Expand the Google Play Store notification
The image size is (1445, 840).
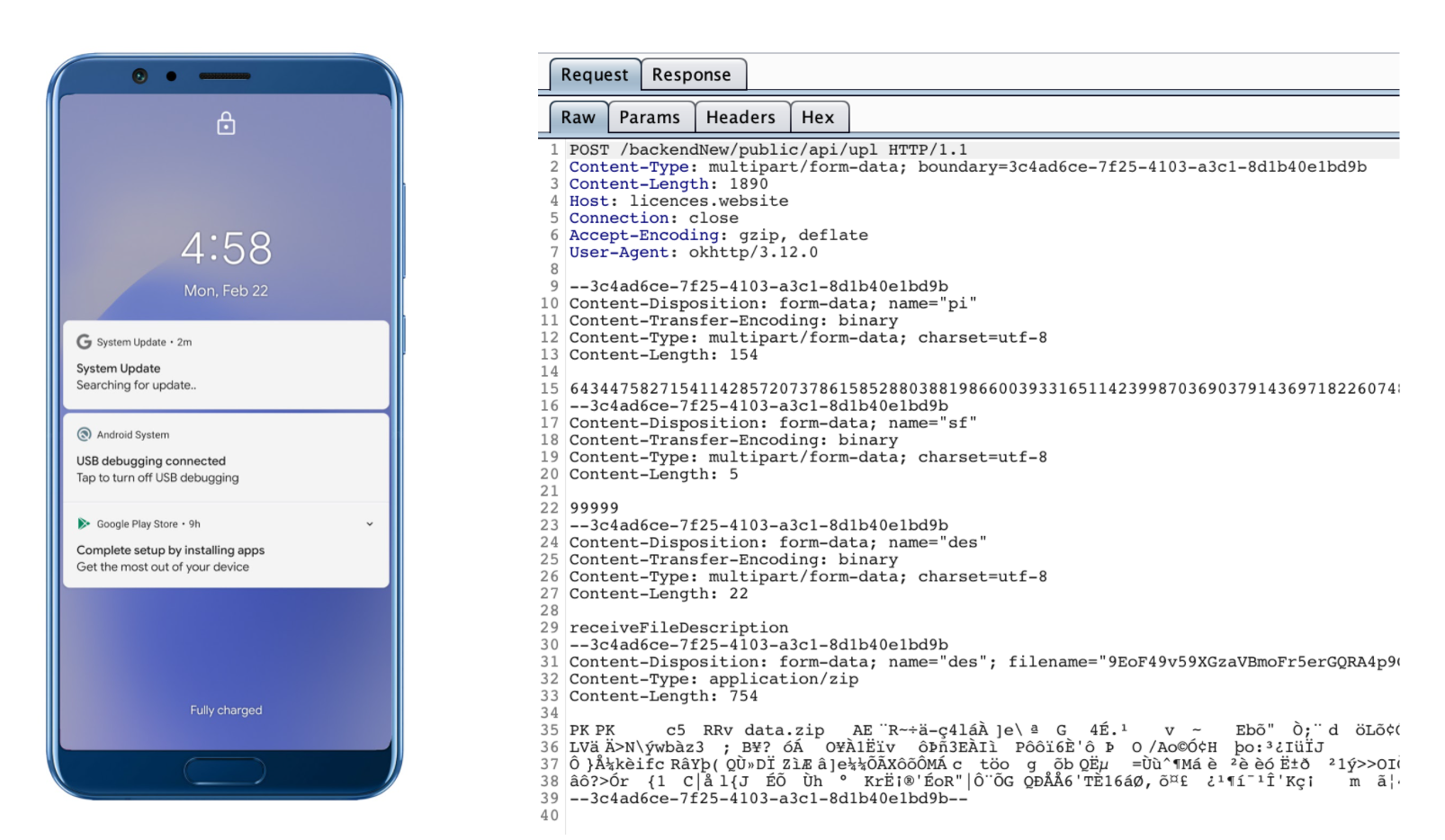point(369,523)
